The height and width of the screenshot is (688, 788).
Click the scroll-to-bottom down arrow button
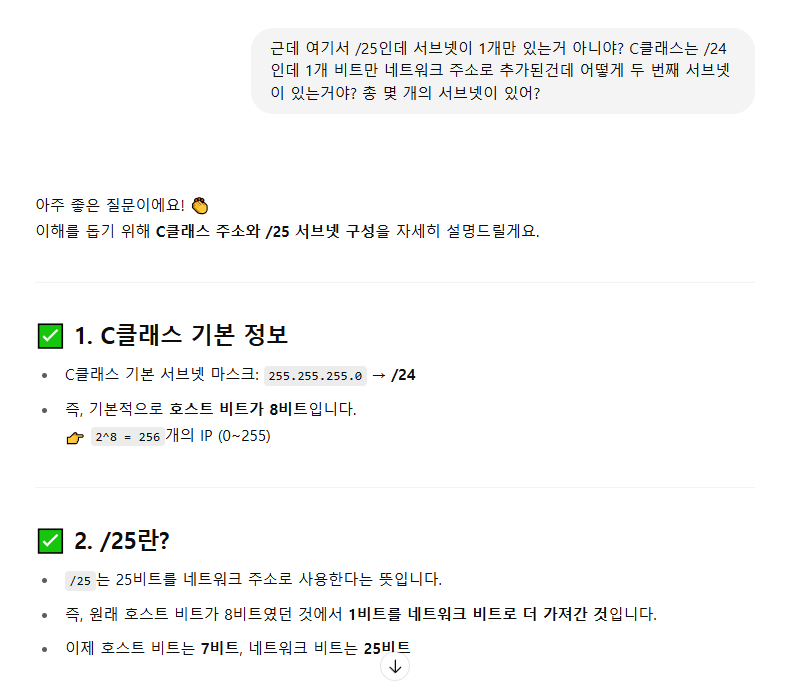(x=395, y=667)
